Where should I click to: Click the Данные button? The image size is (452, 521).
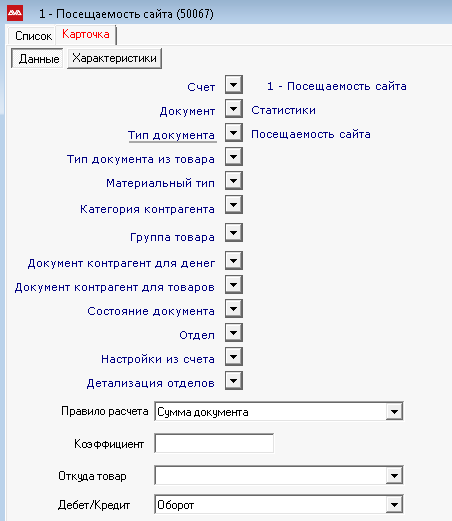(39, 59)
